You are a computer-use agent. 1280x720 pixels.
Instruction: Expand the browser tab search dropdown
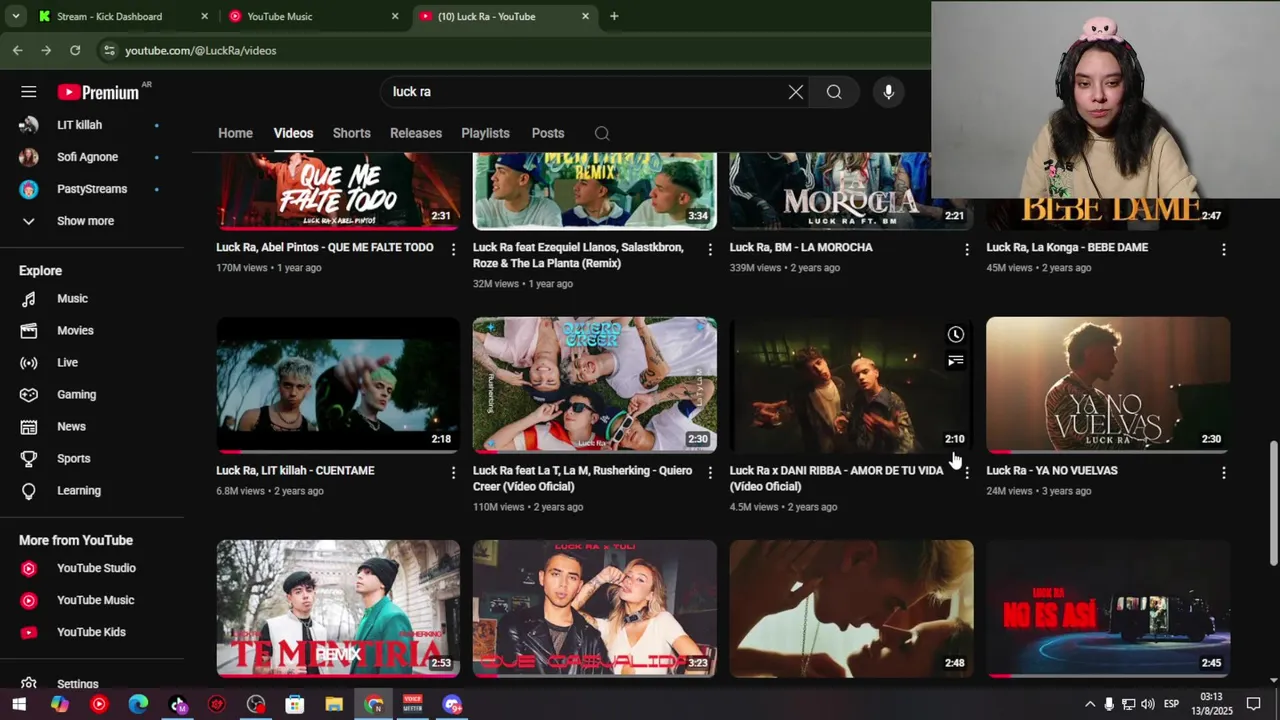15,16
